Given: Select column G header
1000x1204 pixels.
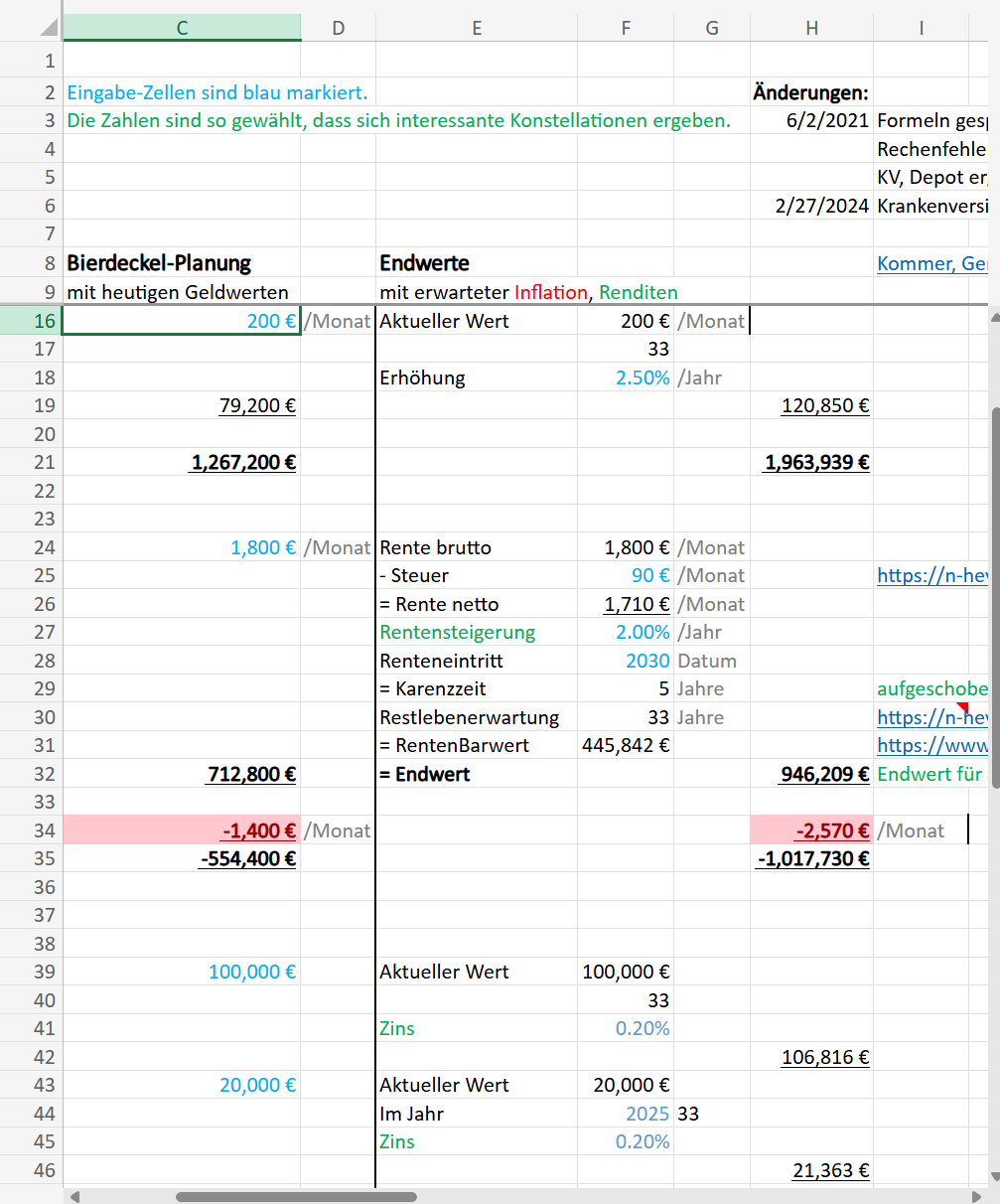Looking at the screenshot, I should click(x=712, y=28).
